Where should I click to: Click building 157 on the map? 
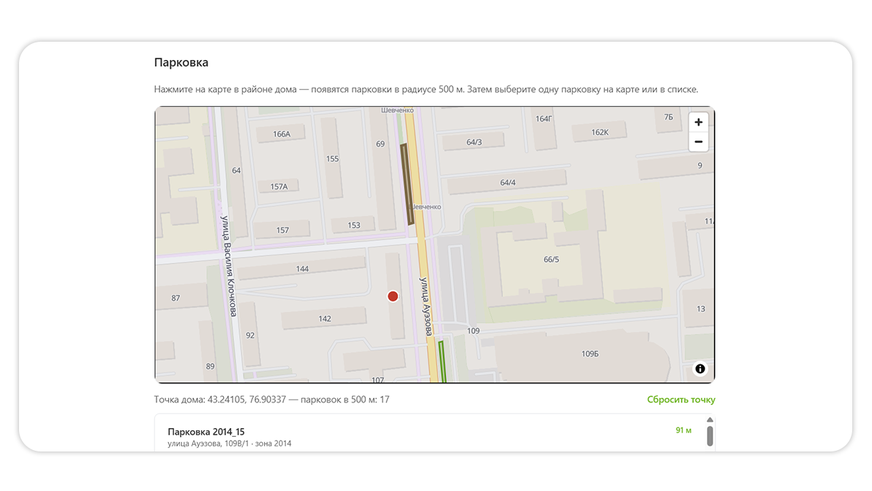coord(282,230)
